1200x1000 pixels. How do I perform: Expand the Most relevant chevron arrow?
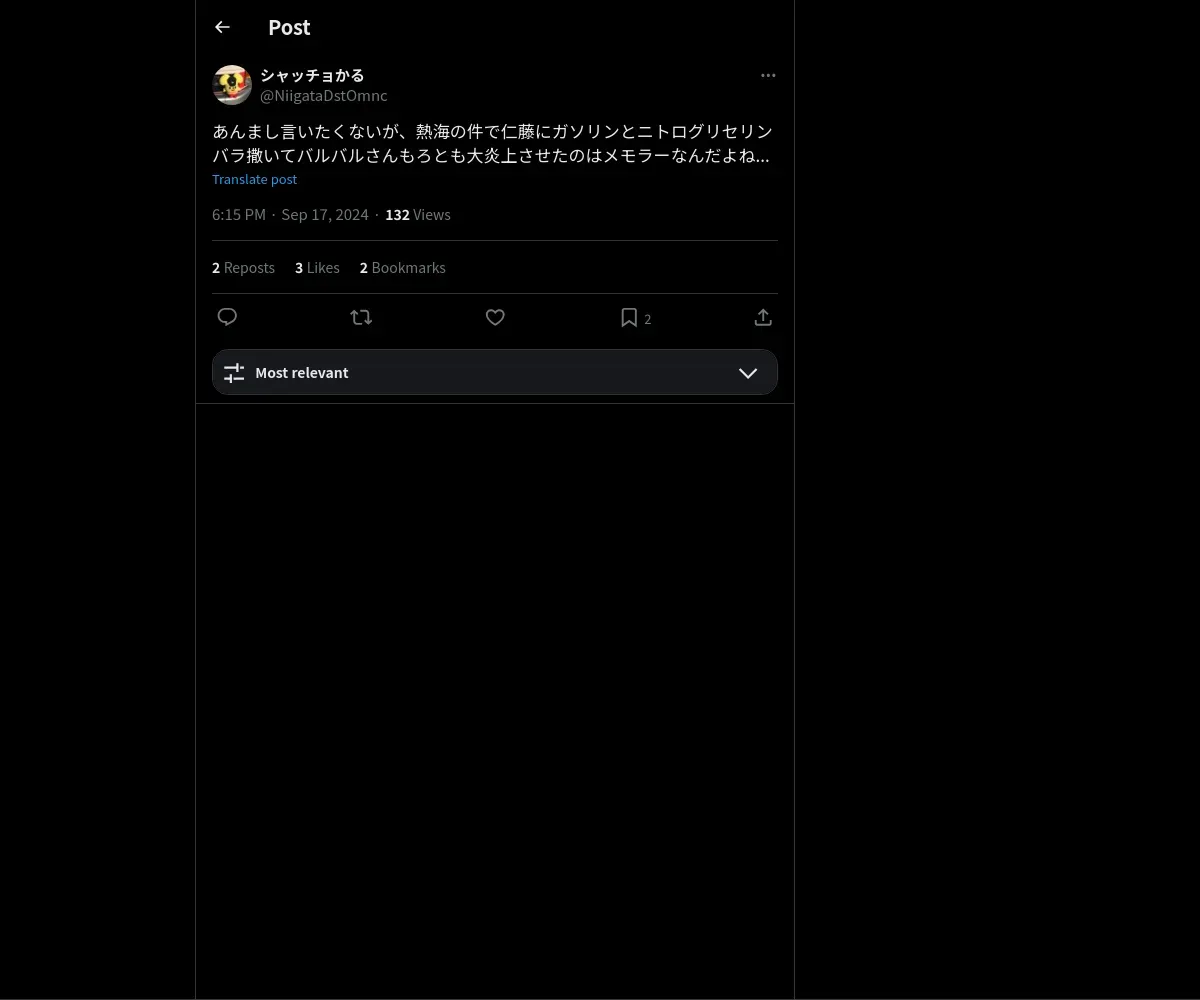[x=748, y=373]
